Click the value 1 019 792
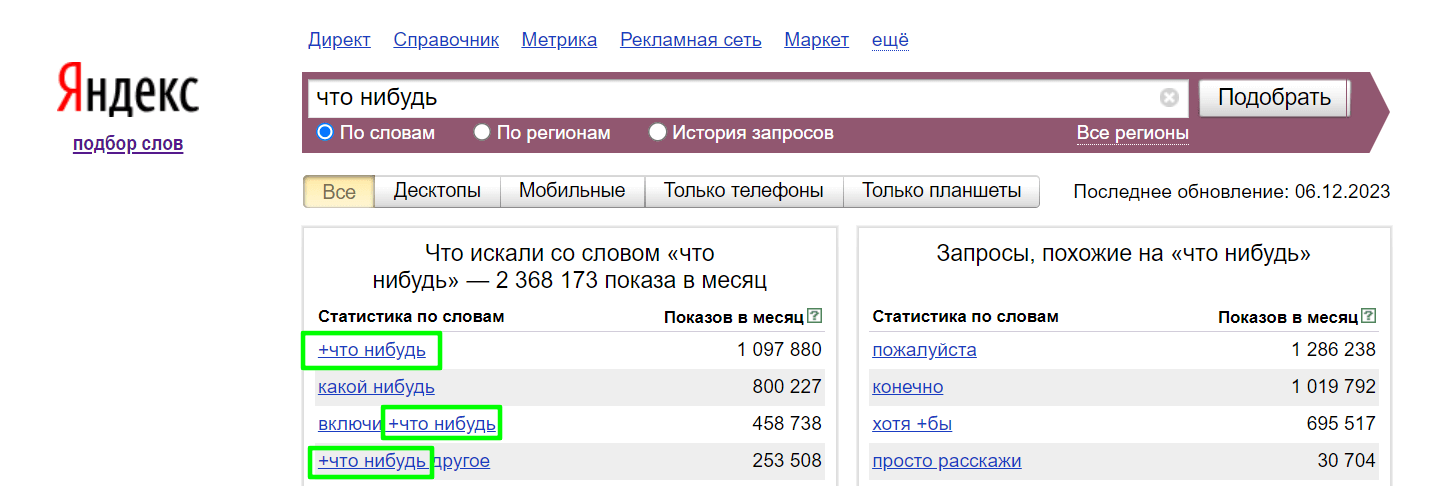 [x=1334, y=387]
